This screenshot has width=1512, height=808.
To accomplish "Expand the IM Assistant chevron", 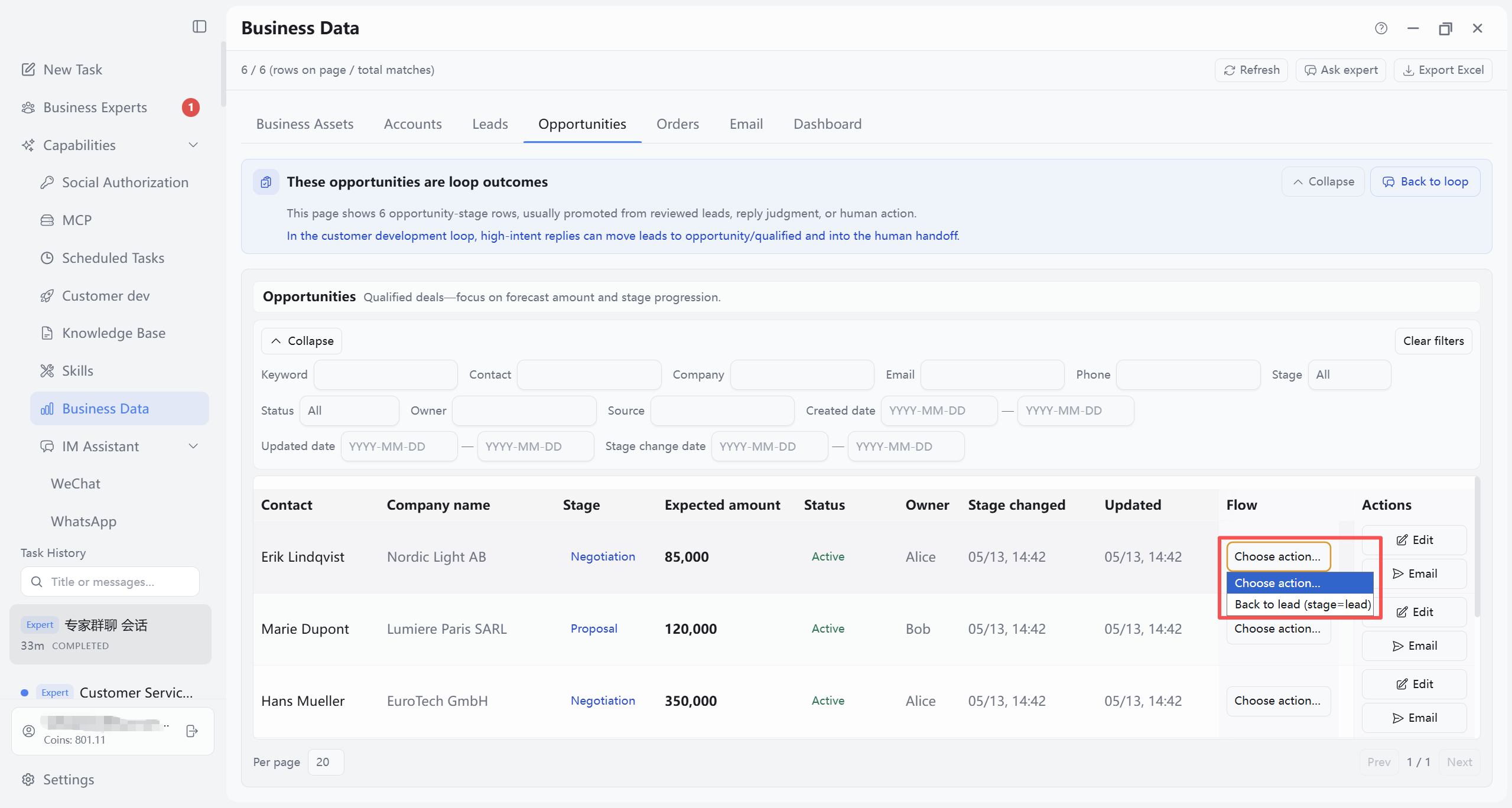I will [193, 446].
